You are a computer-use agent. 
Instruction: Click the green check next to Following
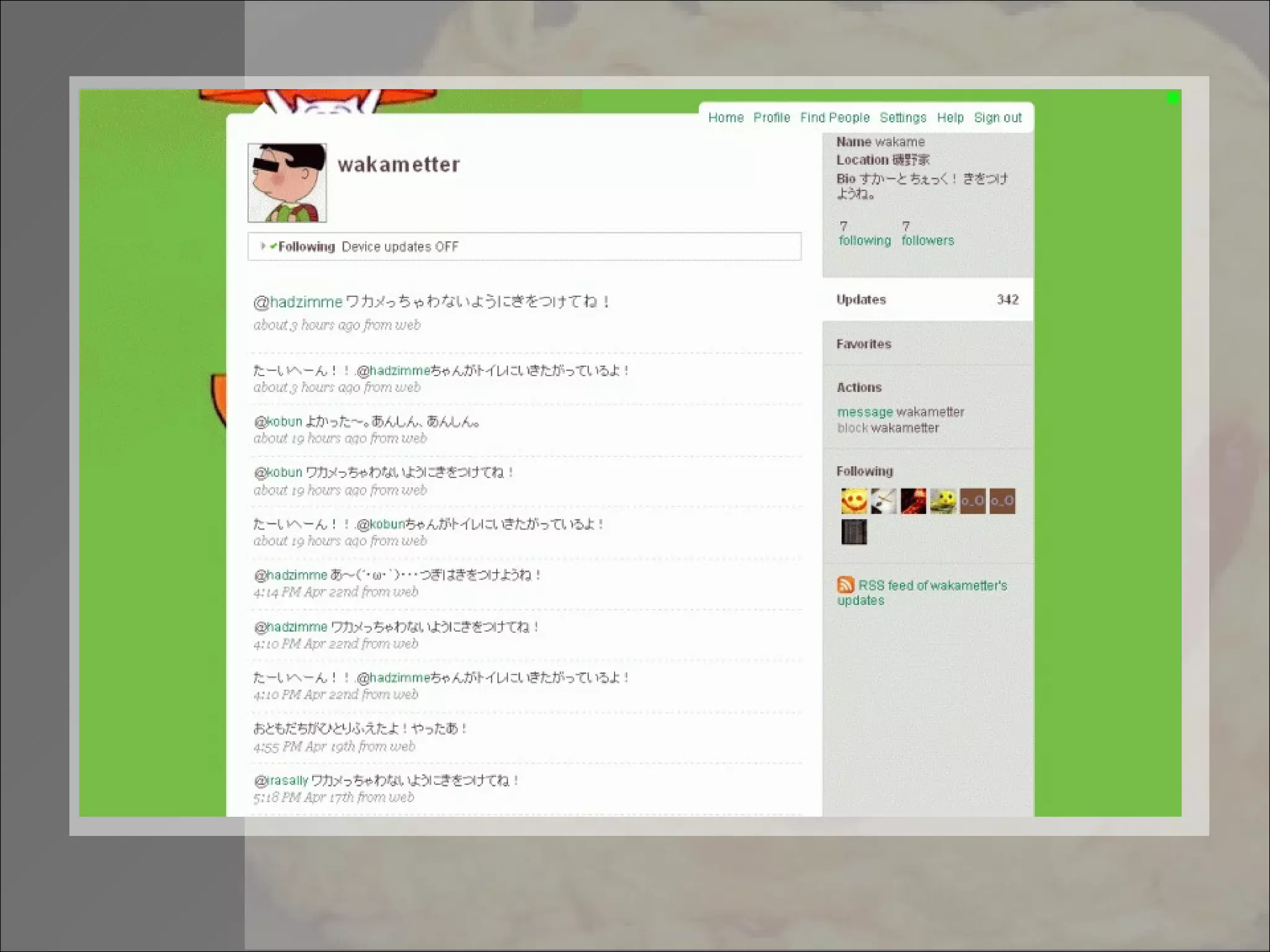coord(273,246)
